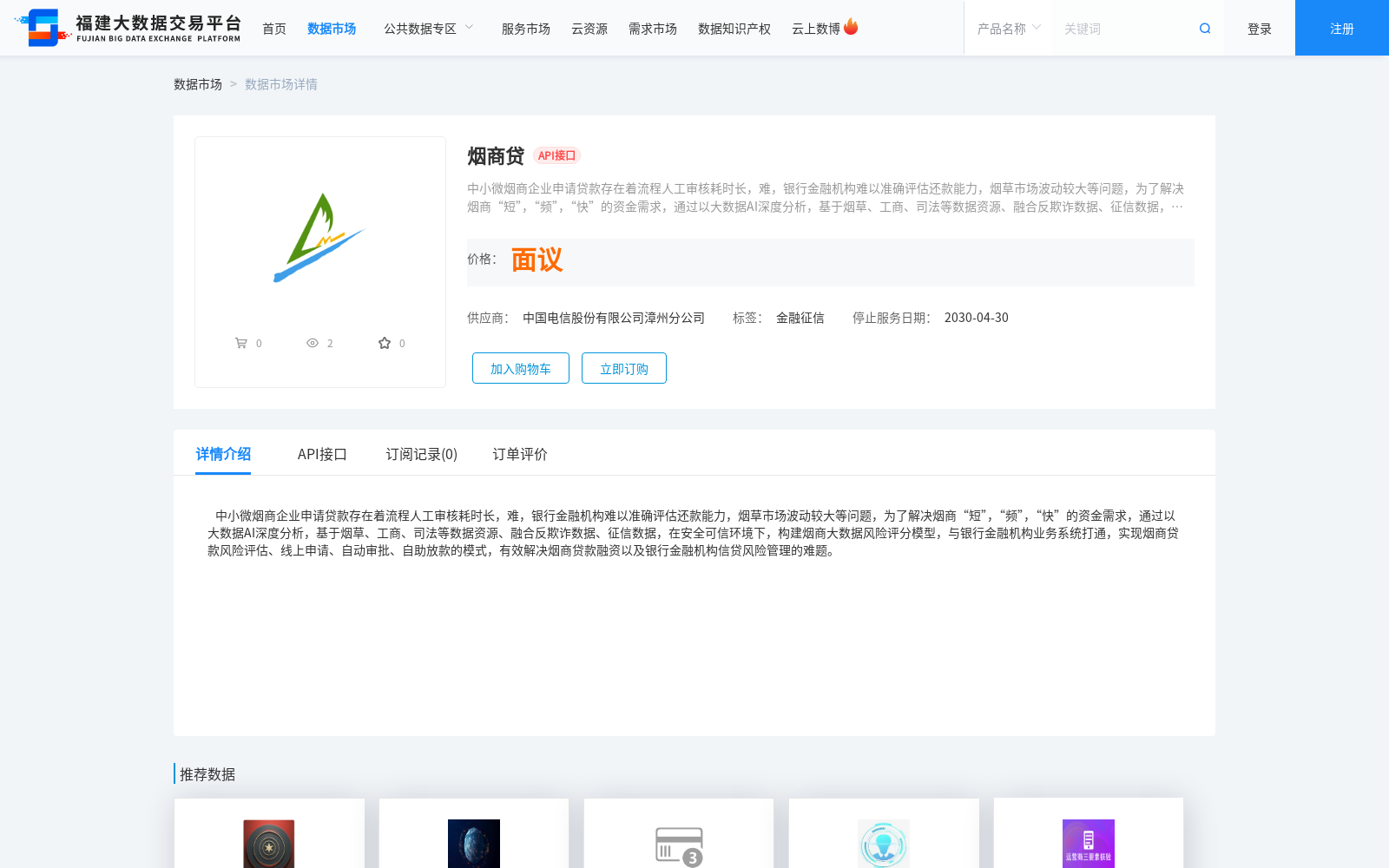Expand the 公共数据专区 dropdown menu

pyautogui.click(x=429, y=29)
